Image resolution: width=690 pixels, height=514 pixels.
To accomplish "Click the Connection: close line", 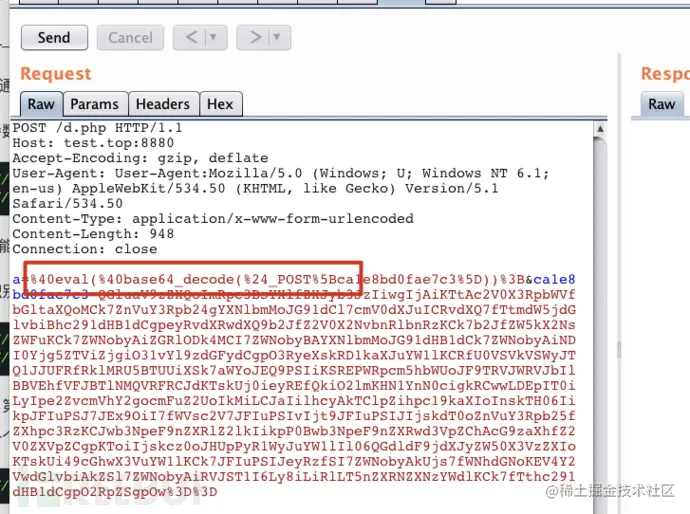I will coord(85,249).
